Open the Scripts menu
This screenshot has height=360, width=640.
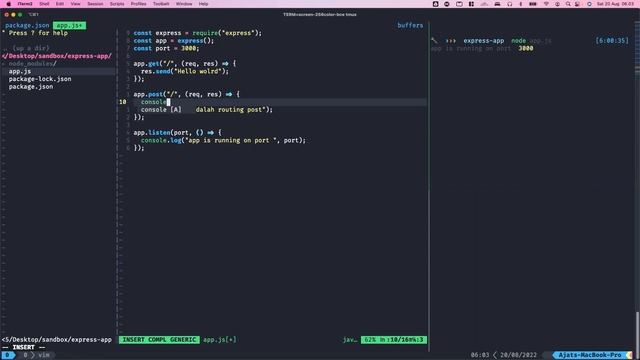[x=117, y=4]
